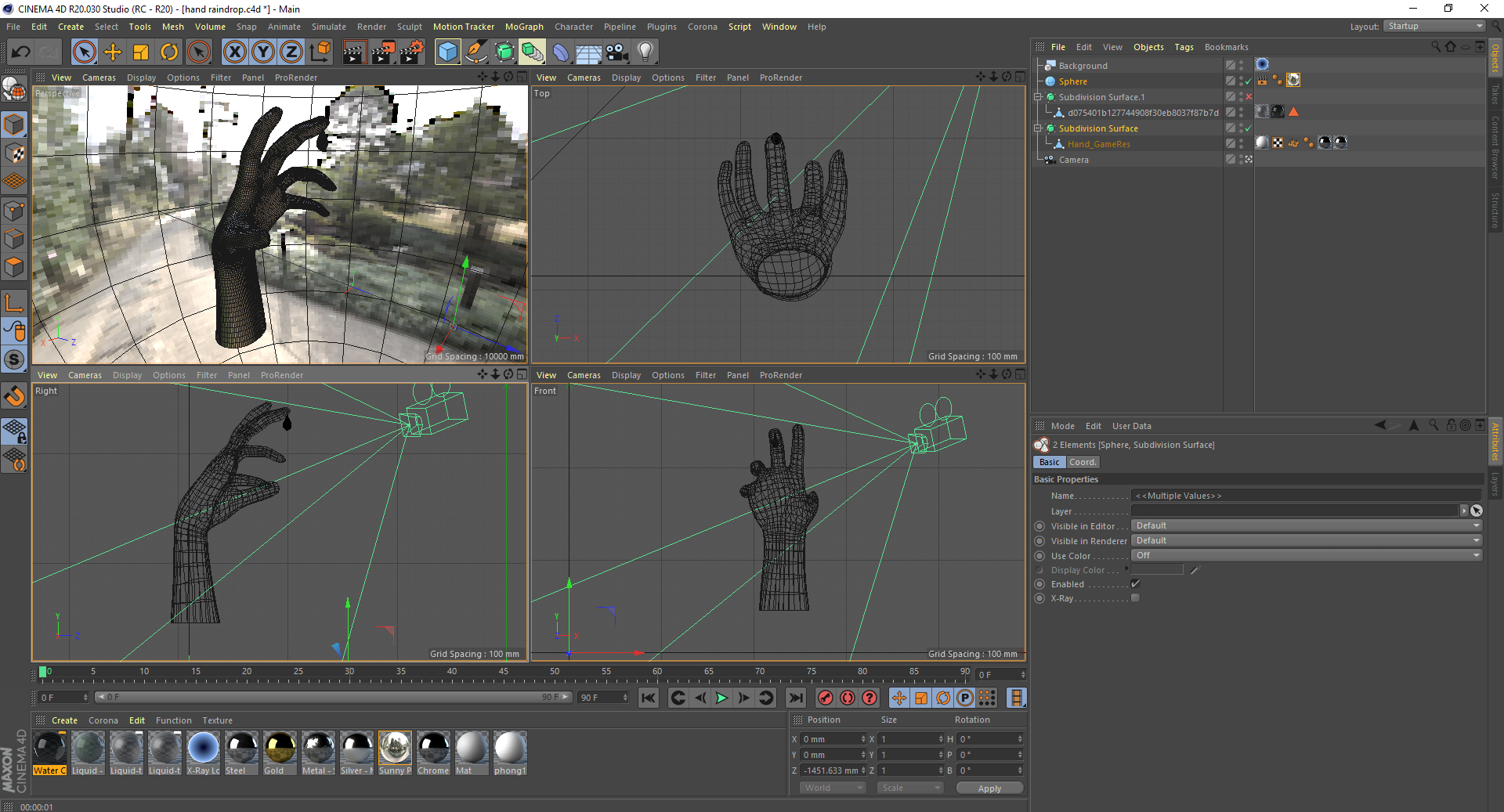Open Scale size mode dropdown

(x=909, y=788)
